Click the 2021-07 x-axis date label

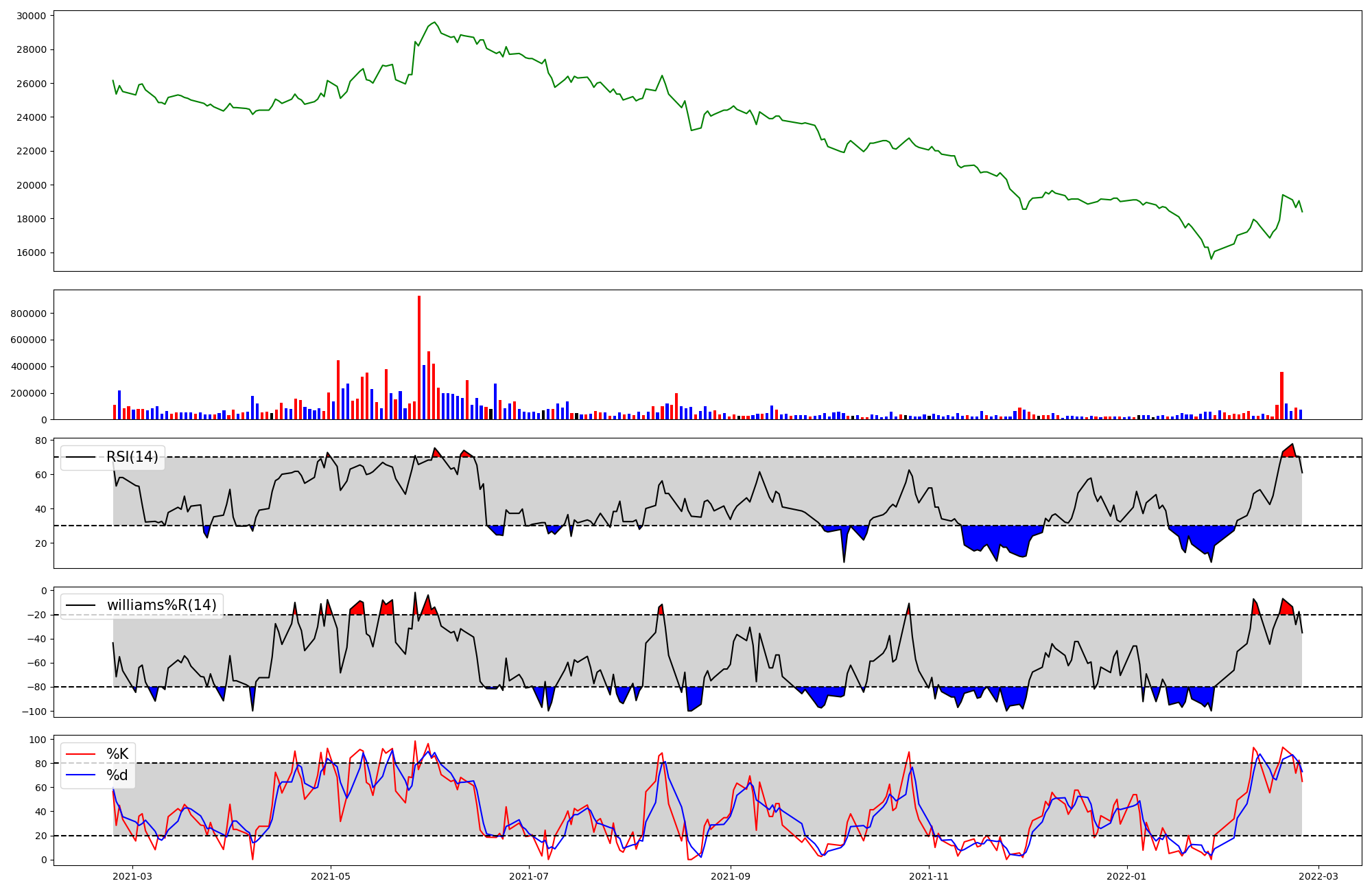coord(529,876)
